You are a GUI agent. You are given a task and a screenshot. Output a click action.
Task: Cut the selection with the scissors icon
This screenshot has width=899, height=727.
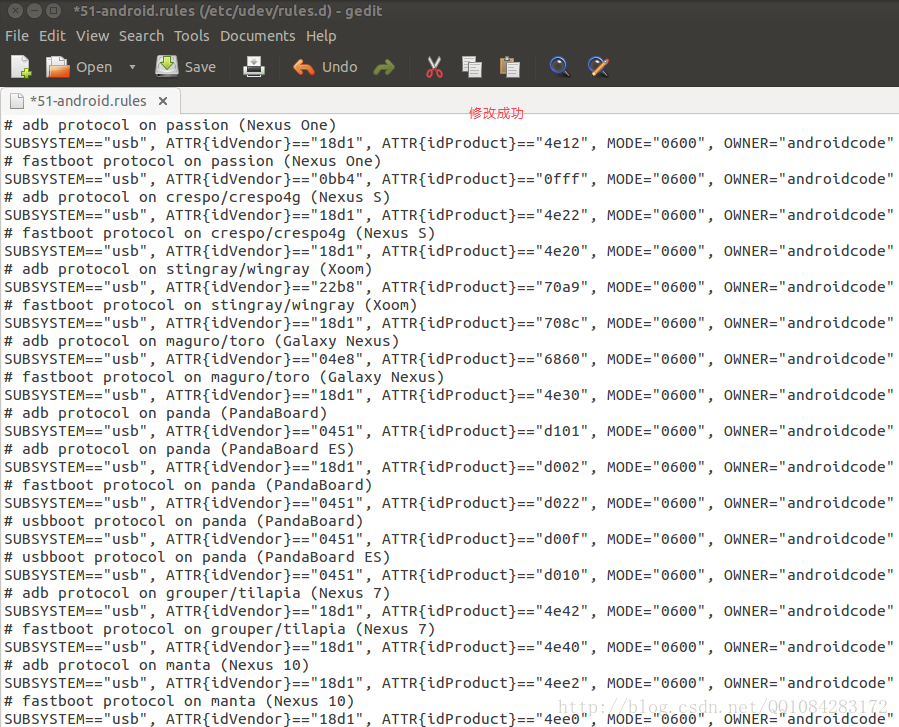(x=434, y=67)
